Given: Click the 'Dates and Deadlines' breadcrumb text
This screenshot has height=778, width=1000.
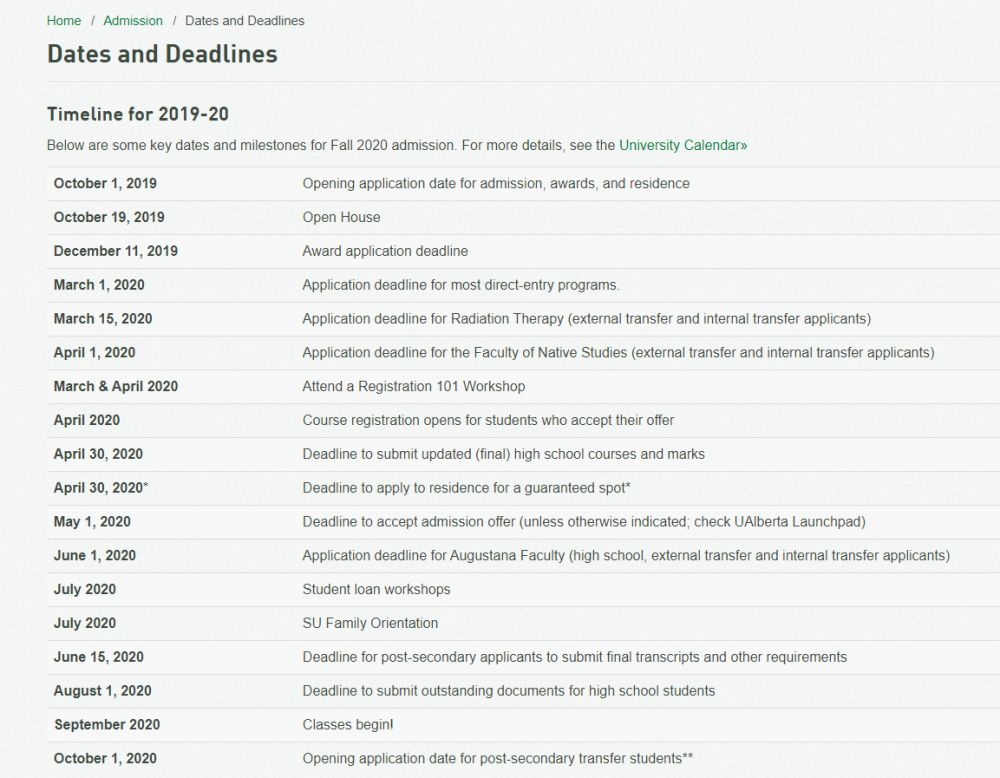Looking at the screenshot, I should [245, 20].
